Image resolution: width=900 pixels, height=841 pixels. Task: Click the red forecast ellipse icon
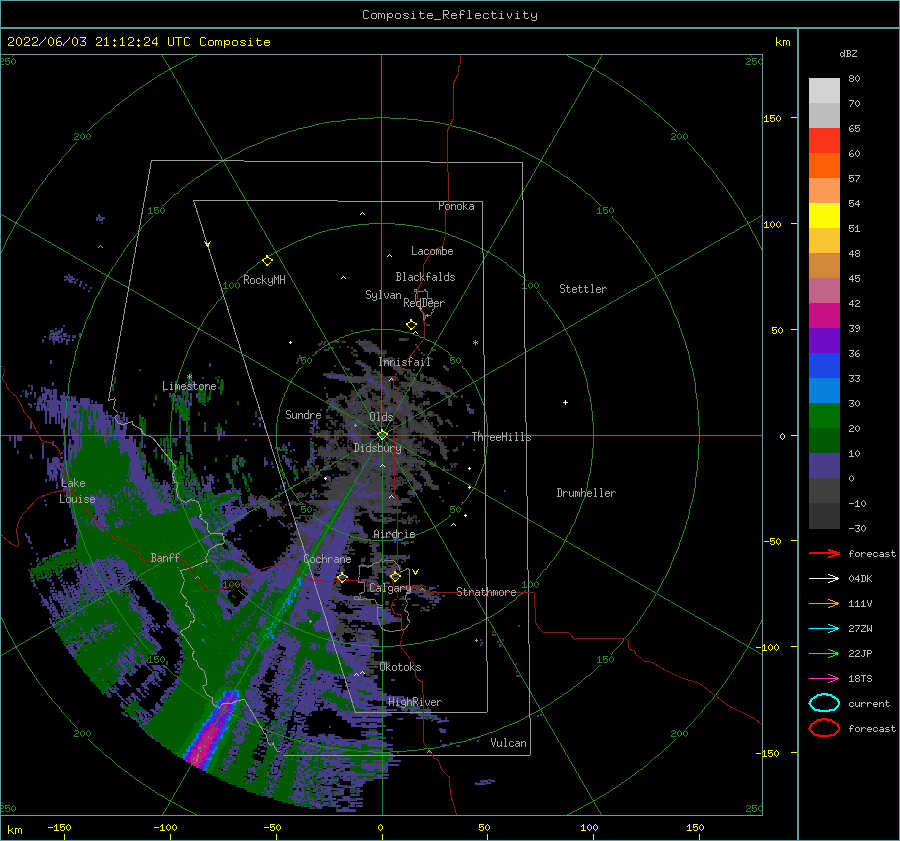click(x=824, y=728)
